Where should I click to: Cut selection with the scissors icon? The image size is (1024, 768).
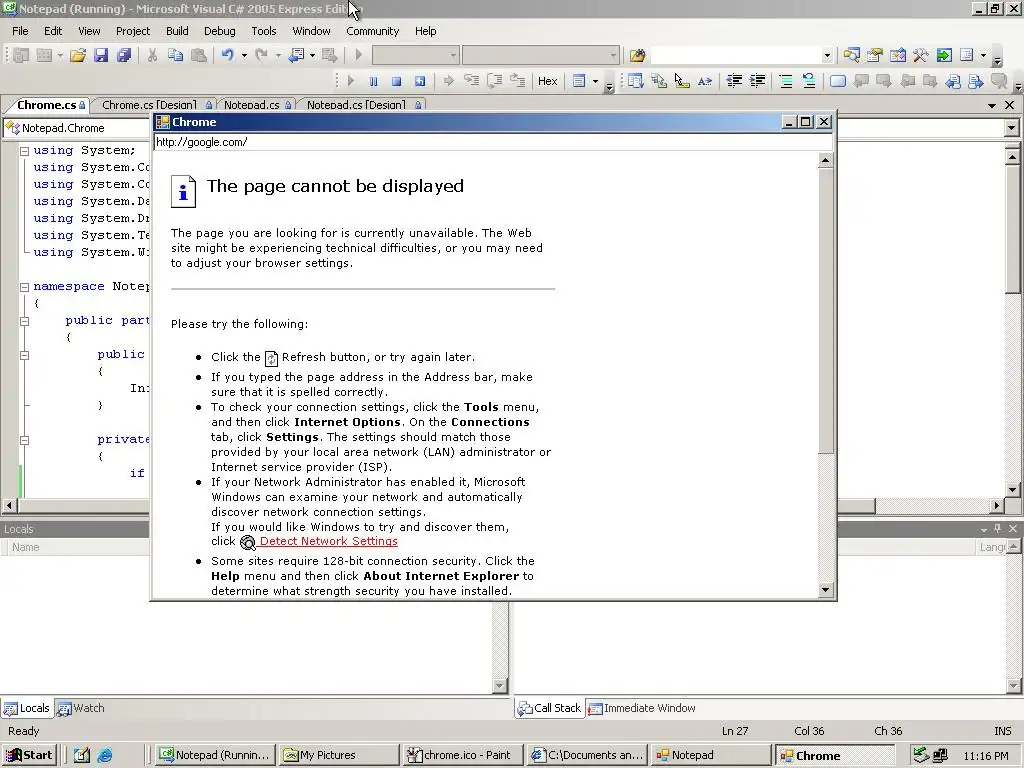pyautogui.click(x=152, y=56)
